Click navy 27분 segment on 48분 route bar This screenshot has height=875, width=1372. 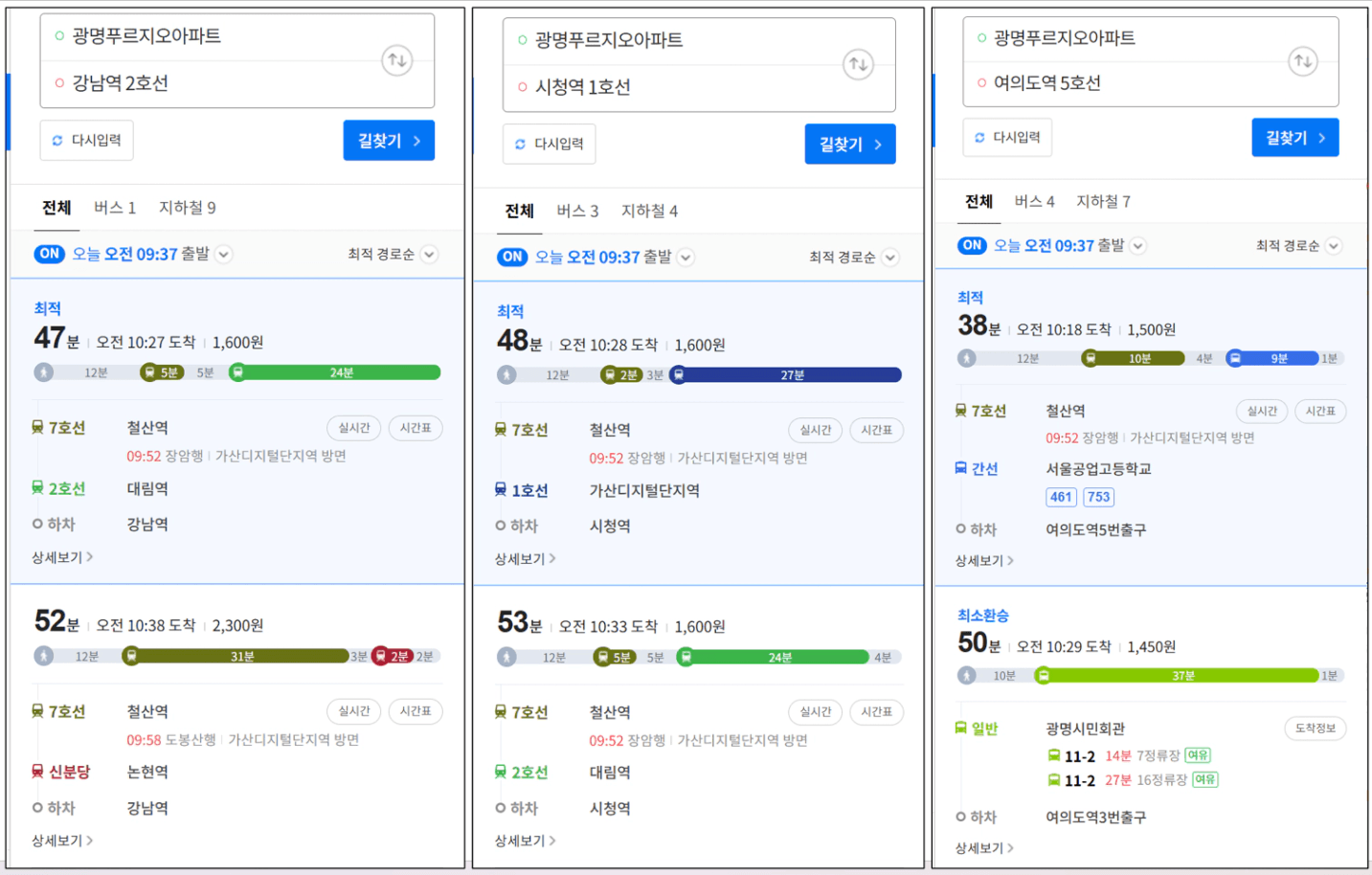(787, 375)
